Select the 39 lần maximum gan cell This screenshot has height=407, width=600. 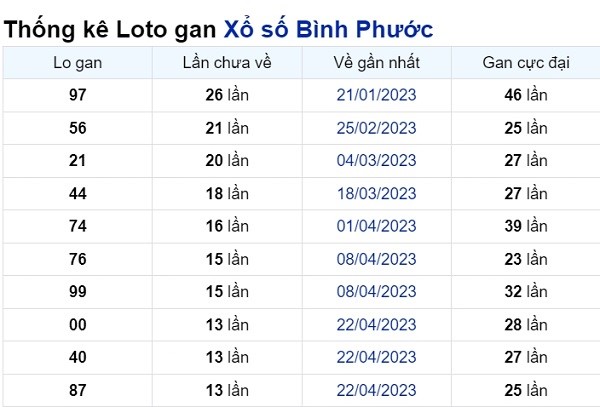tap(526, 226)
